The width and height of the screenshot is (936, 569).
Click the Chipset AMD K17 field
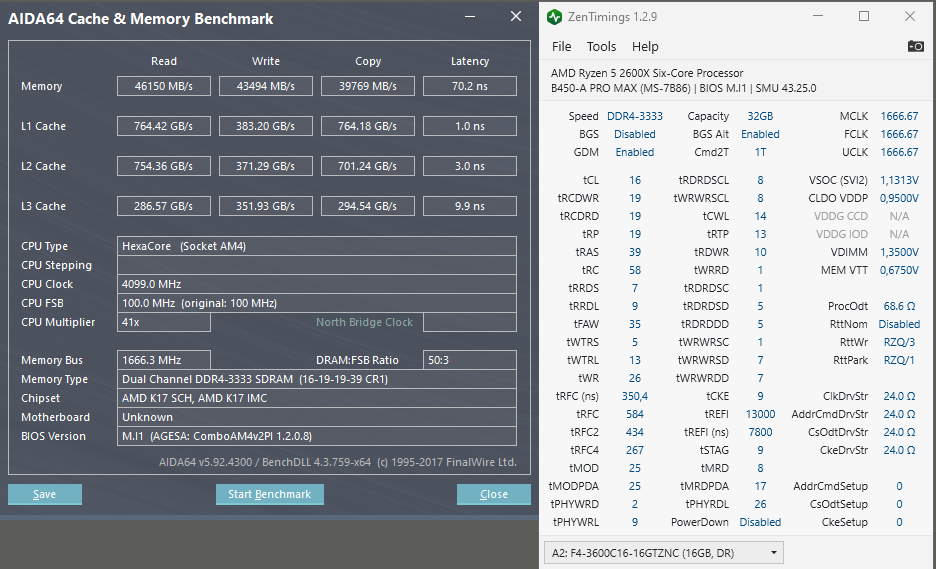(316, 398)
